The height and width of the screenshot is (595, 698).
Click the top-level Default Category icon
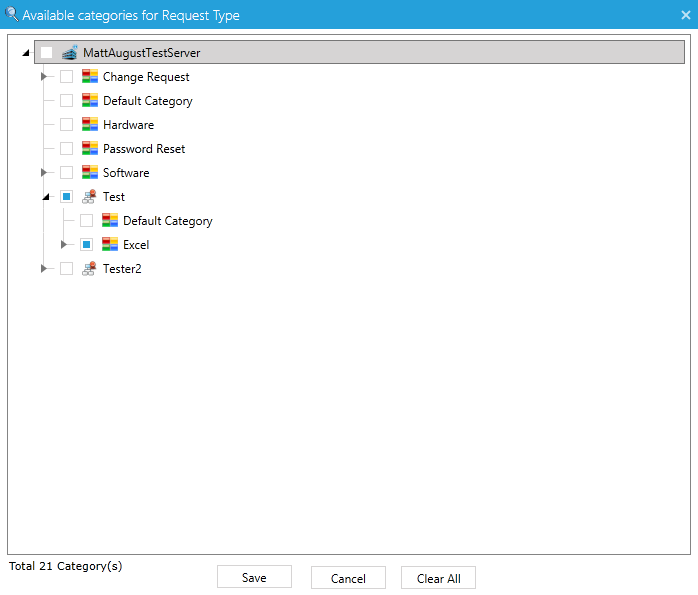(90, 101)
